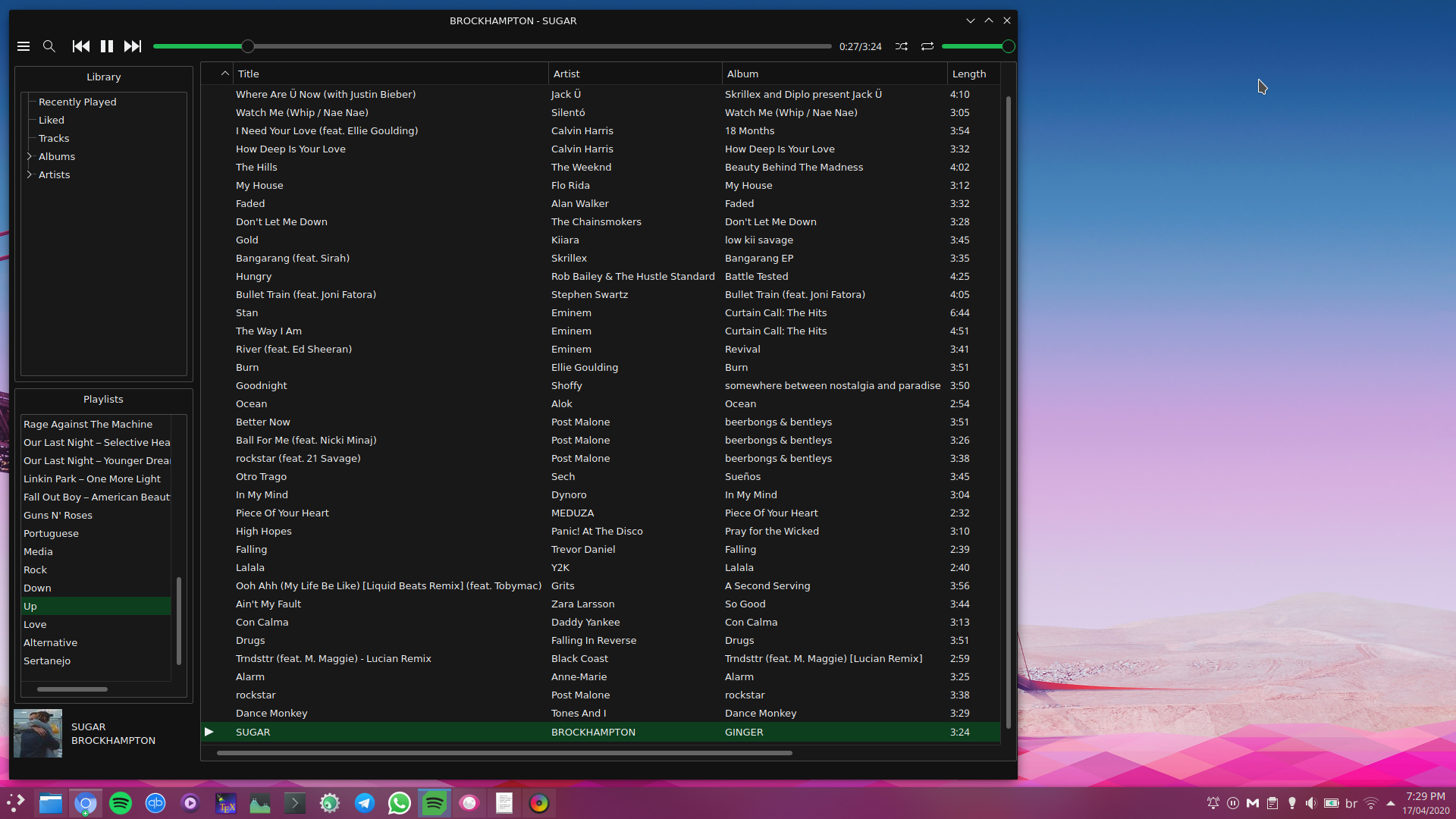Open the Wi-Fi network tray icon
The width and height of the screenshot is (1456, 819).
[1371, 803]
